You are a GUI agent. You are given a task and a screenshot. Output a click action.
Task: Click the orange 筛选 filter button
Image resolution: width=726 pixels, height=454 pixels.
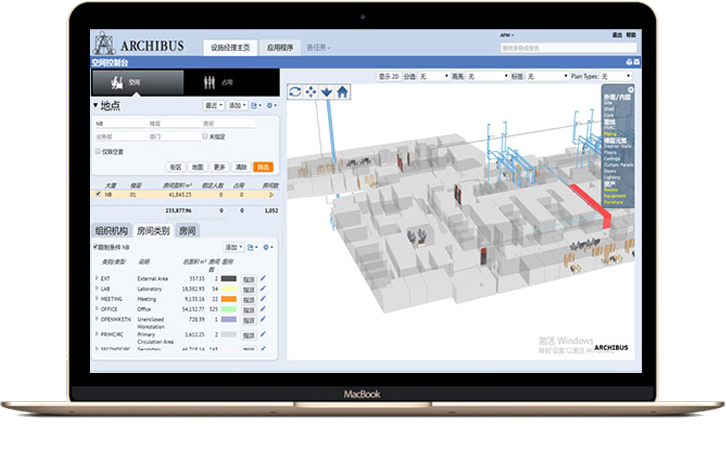pos(263,166)
